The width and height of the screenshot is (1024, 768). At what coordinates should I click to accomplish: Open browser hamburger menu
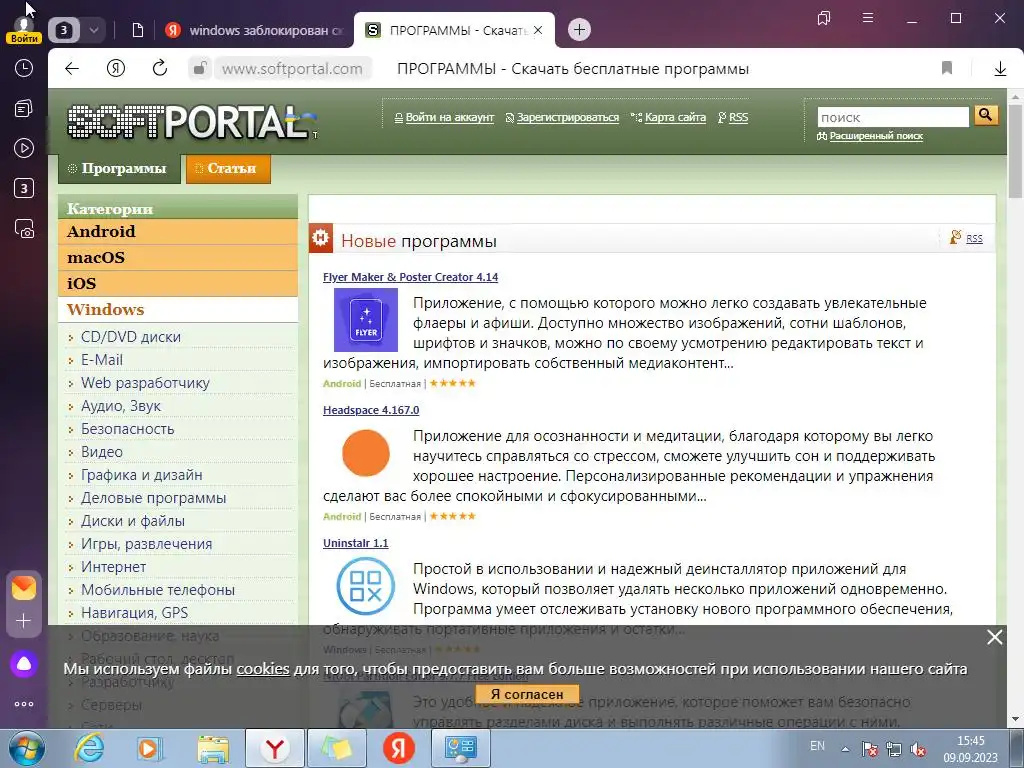click(x=868, y=18)
